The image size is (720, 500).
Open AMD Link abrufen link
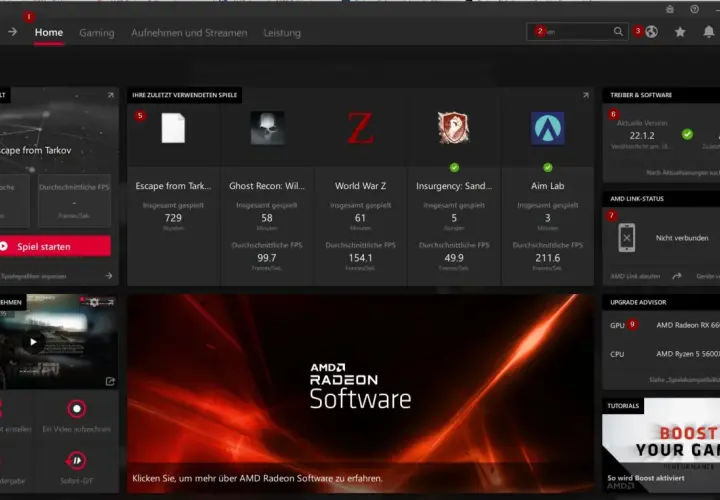pos(635,276)
